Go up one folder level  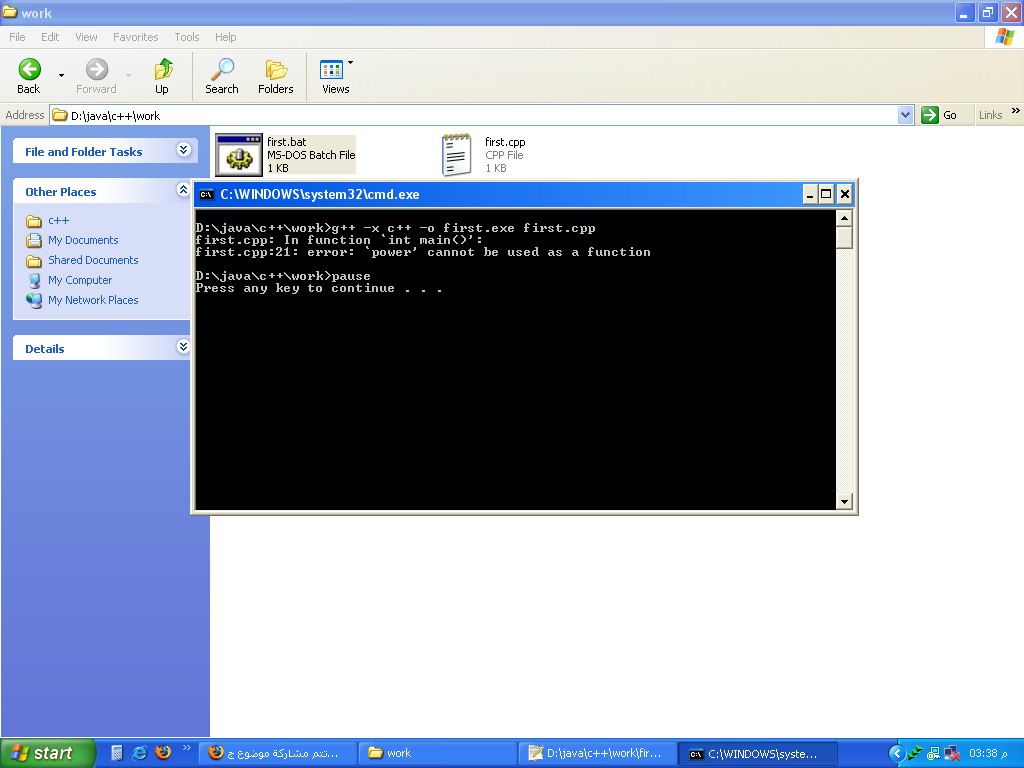[x=163, y=69]
